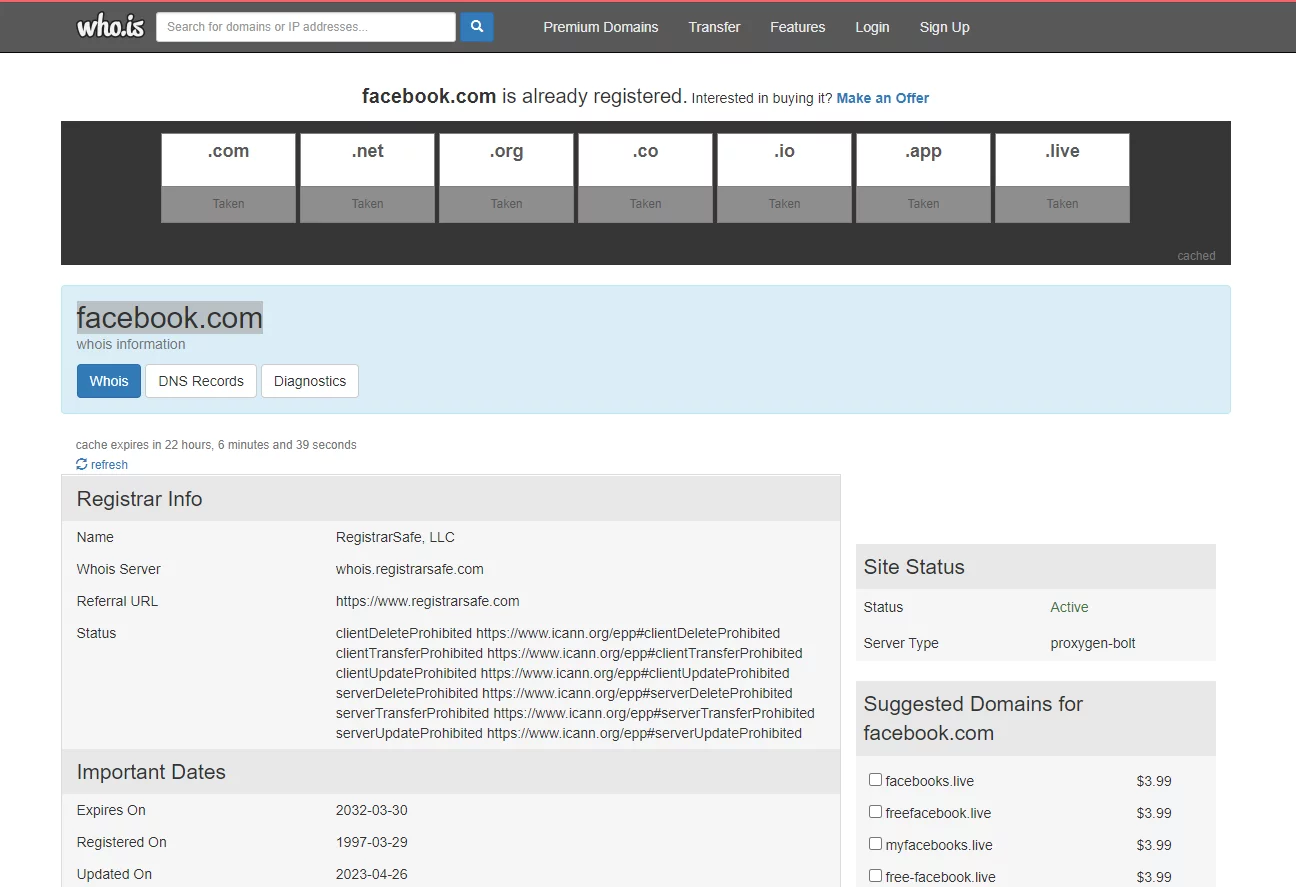Click the Login link
The width and height of the screenshot is (1296, 887).
pos(872,27)
